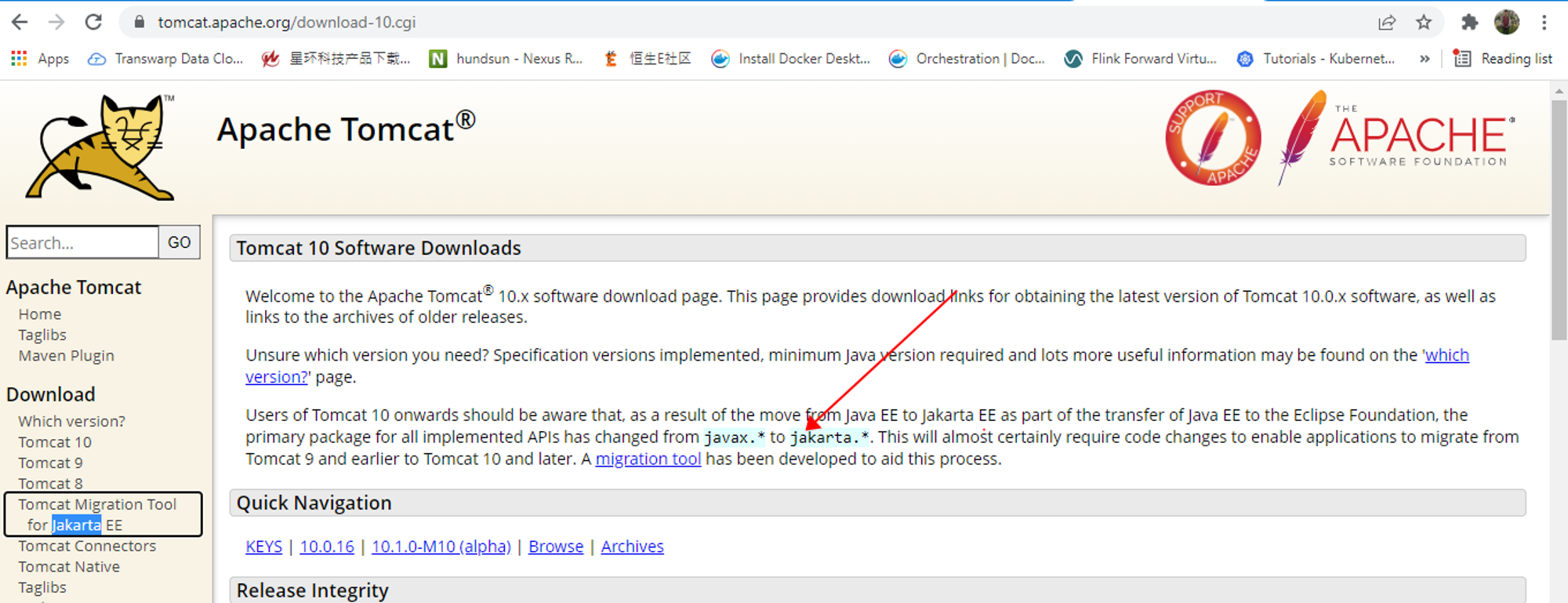Image resolution: width=1568 pixels, height=603 pixels.
Task: Open Tomcat 9 download link
Action: [x=51, y=463]
